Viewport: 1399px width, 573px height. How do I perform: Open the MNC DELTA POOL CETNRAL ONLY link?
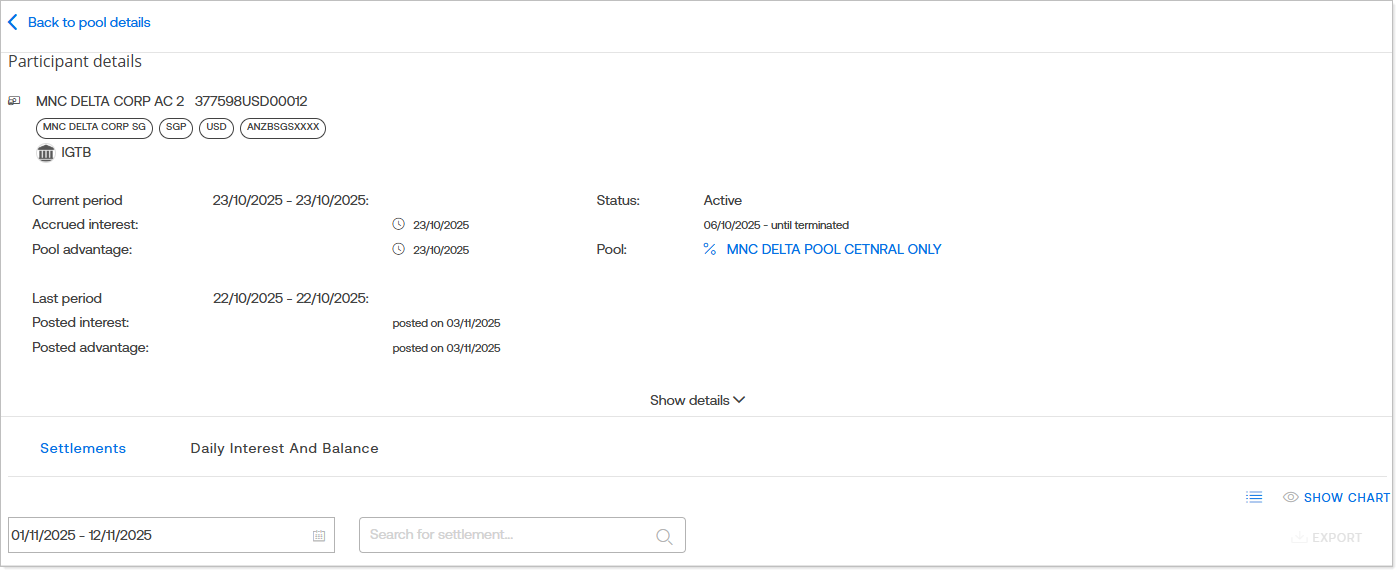coord(833,249)
